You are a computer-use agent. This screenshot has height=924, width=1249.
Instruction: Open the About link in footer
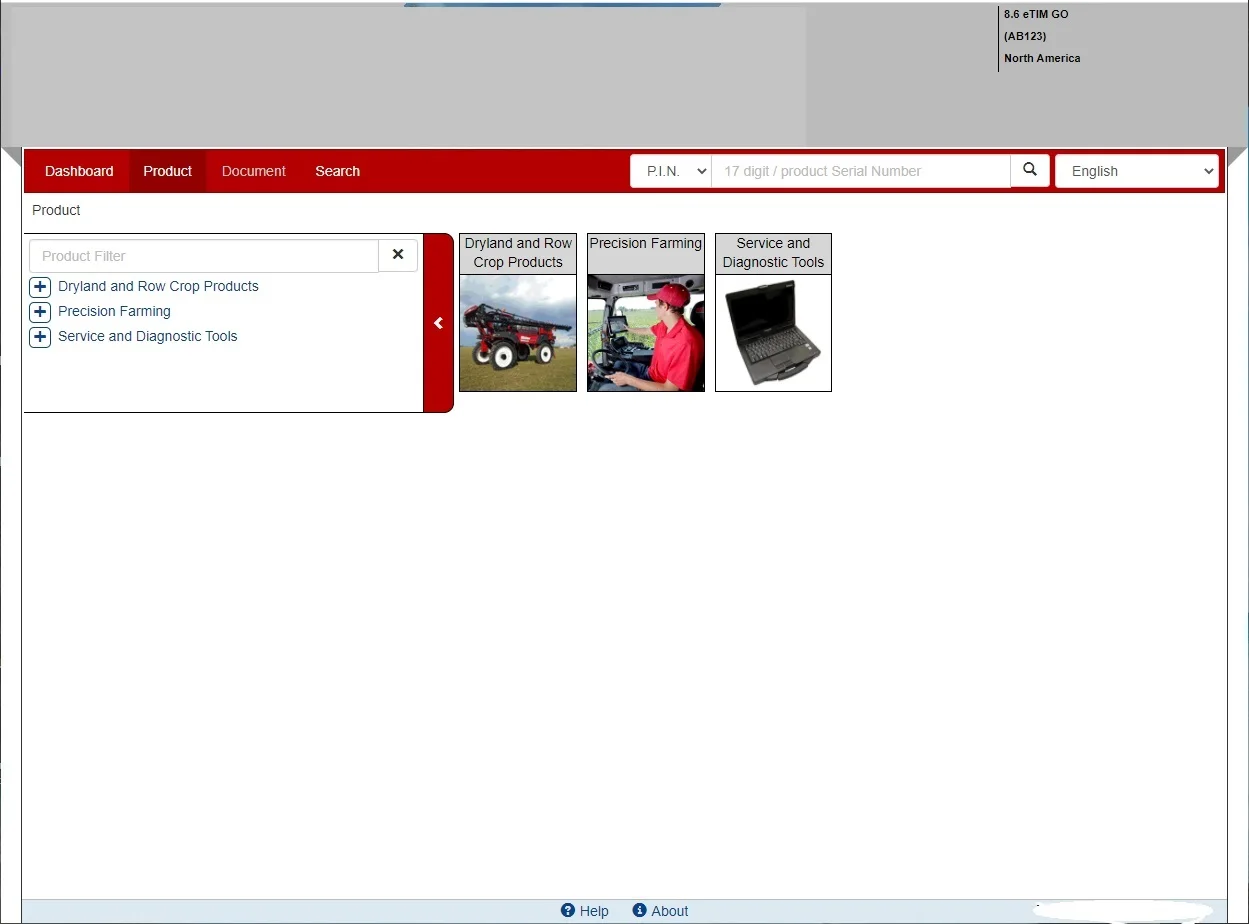point(661,911)
